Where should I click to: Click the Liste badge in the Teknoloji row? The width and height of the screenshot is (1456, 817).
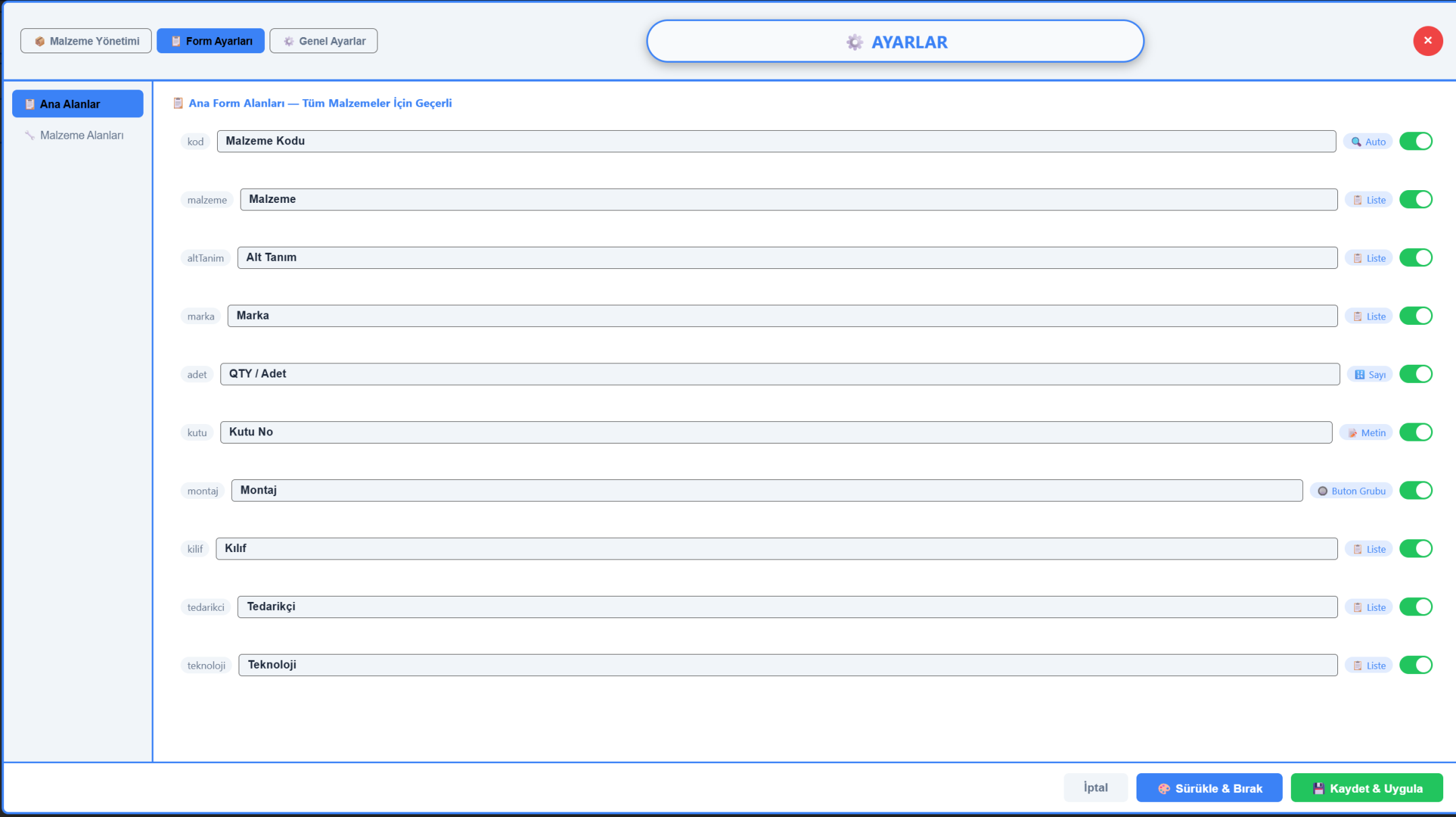coord(1368,665)
